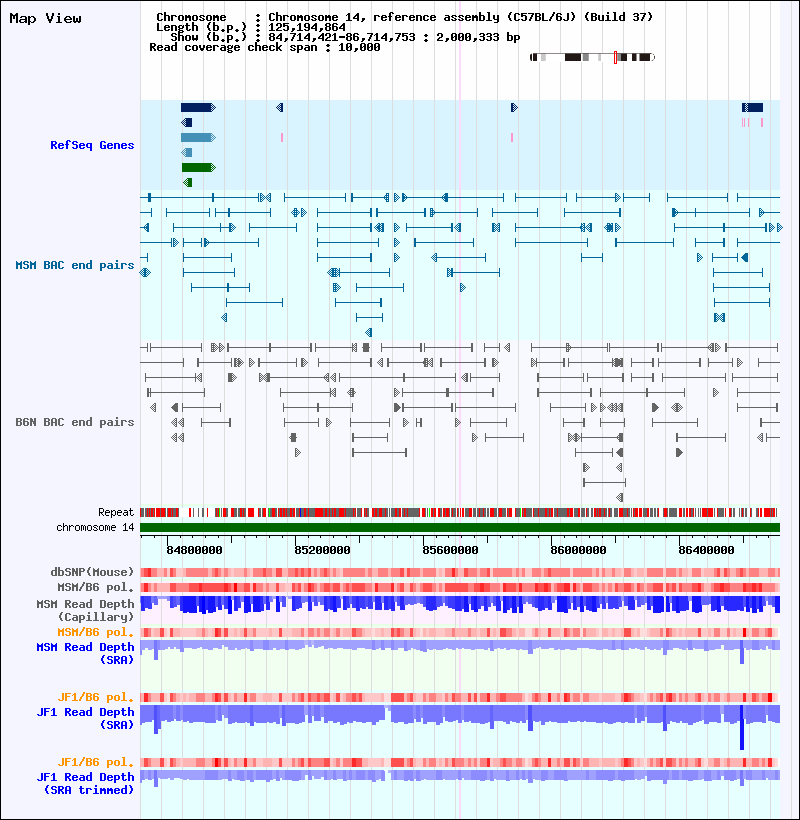Click the 85600000 axis coordinate label
800x820 pixels.
(450, 550)
